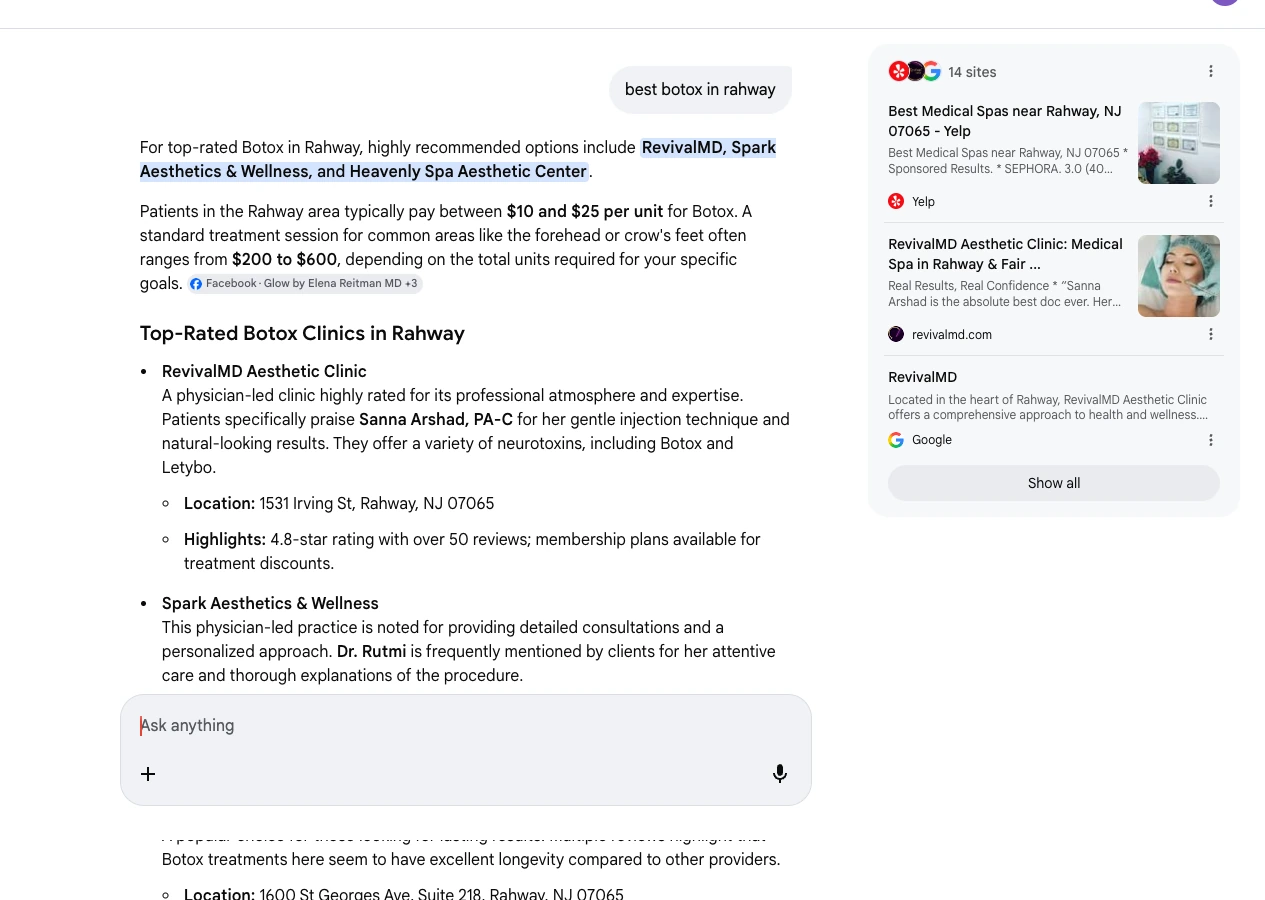Image resolution: width=1265 pixels, height=900 pixels.
Task: Open Best Medical Spas near Rahway Yelp link
Action: coord(1005,121)
